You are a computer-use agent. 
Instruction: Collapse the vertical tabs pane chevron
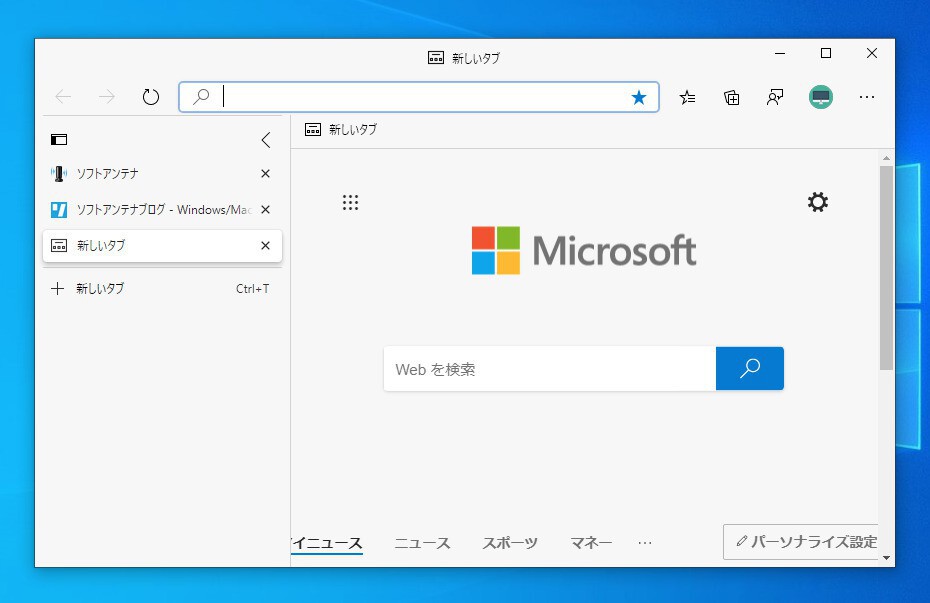266,140
